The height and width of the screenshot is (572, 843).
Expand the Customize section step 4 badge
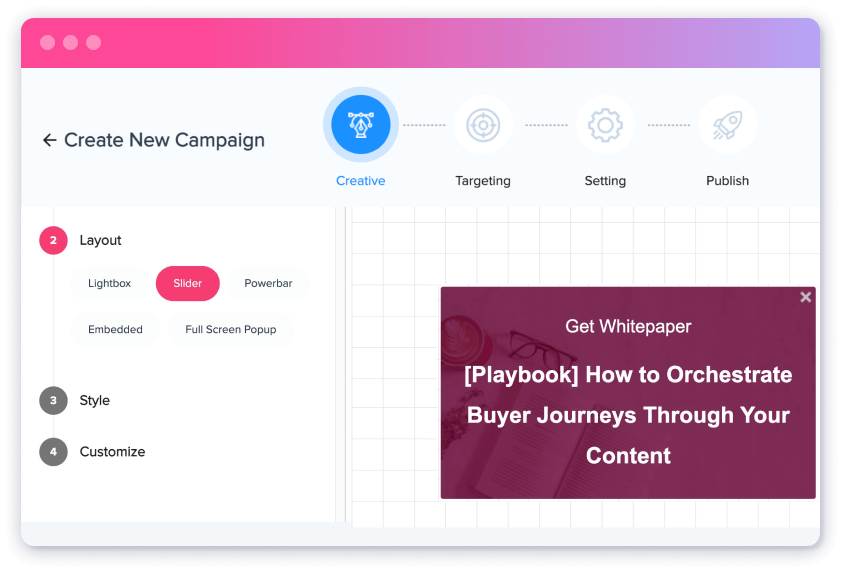[x=53, y=452]
